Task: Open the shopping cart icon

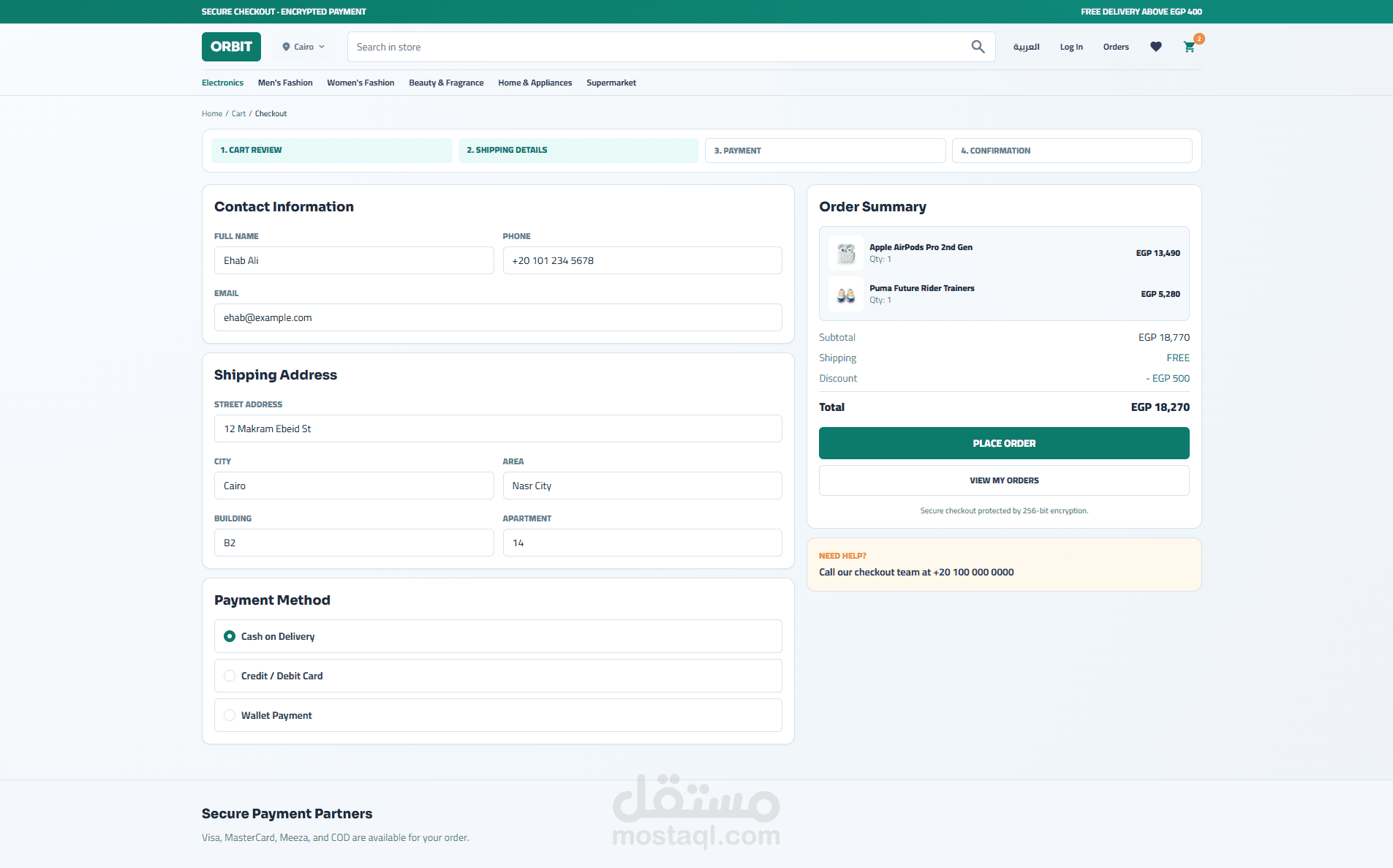Action: 1190,47
